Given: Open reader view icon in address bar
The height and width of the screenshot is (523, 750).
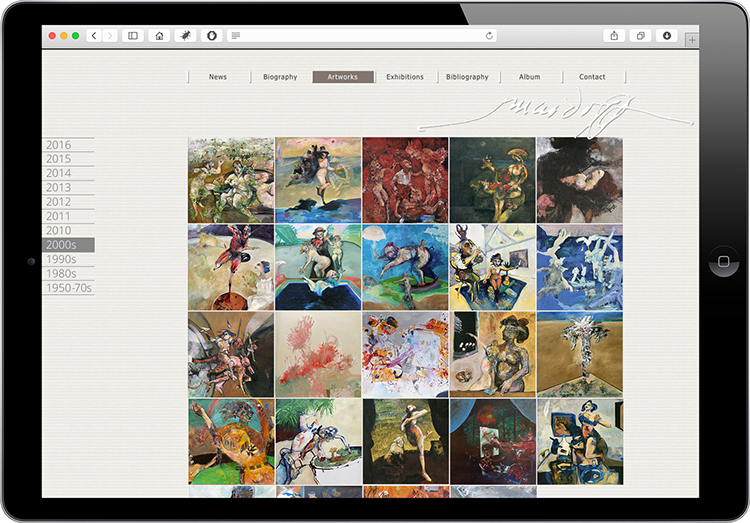Looking at the screenshot, I should point(236,35).
